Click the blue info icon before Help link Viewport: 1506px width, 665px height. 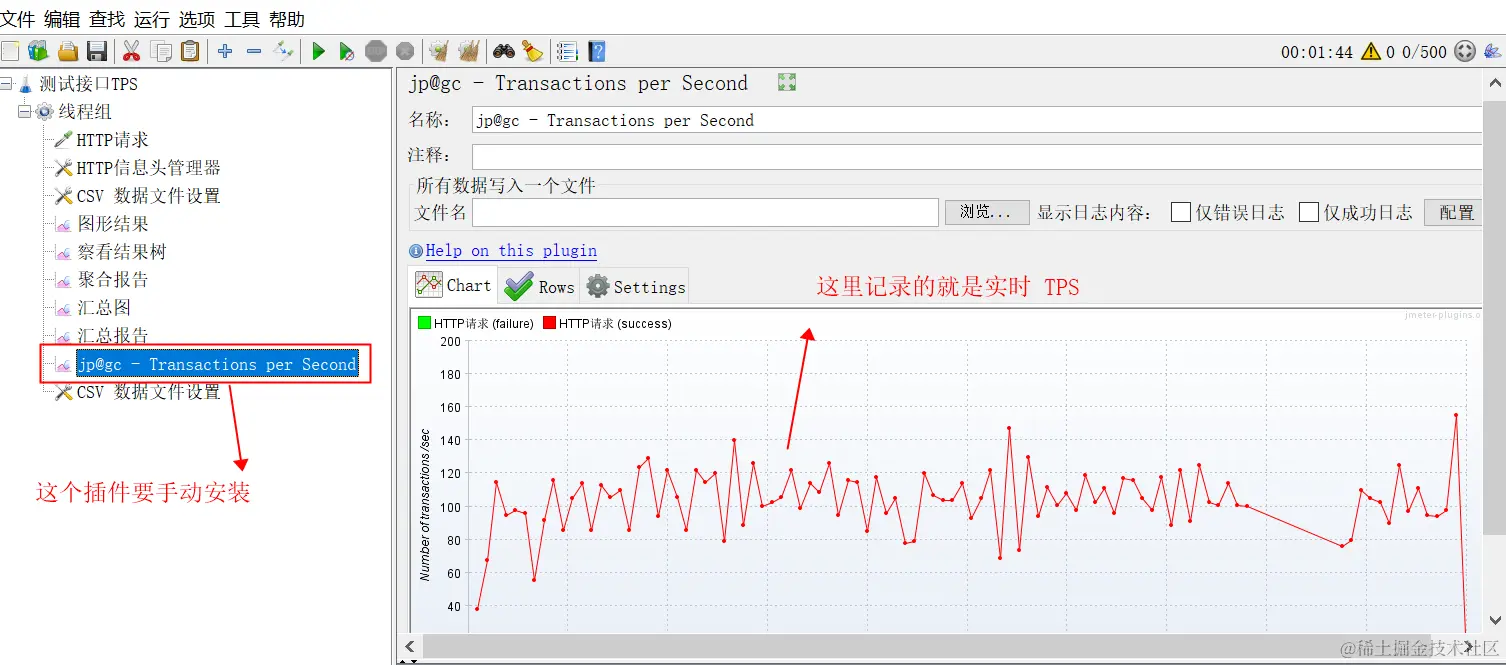pos(416,251)
